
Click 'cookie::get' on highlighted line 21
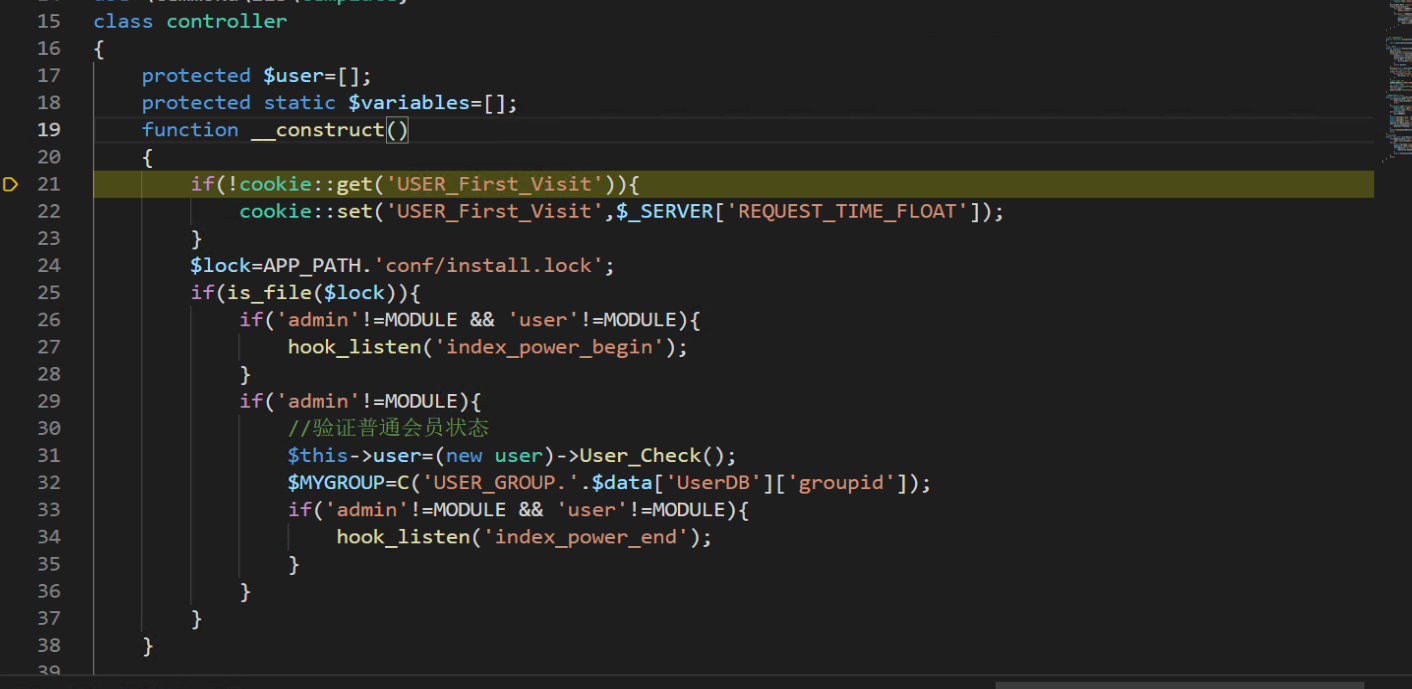click(306, 184)
